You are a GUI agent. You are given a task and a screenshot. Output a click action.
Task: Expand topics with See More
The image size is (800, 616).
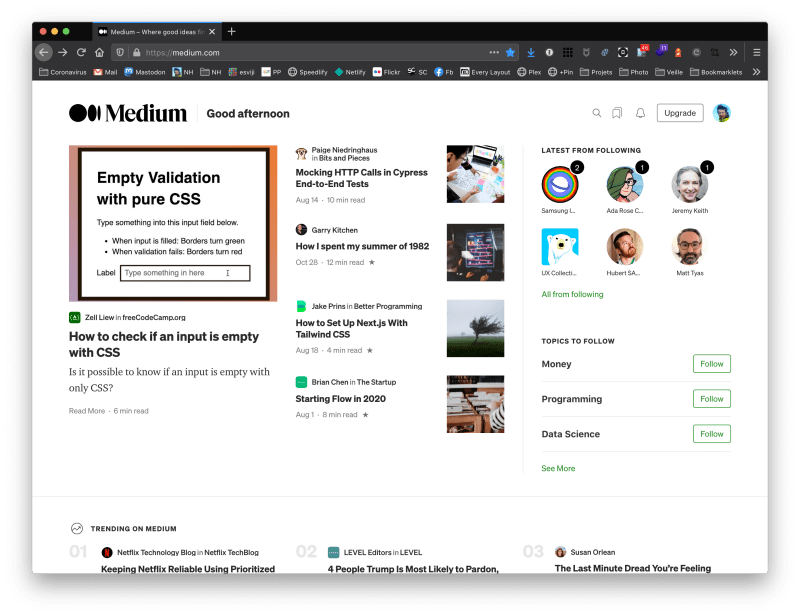558,468
